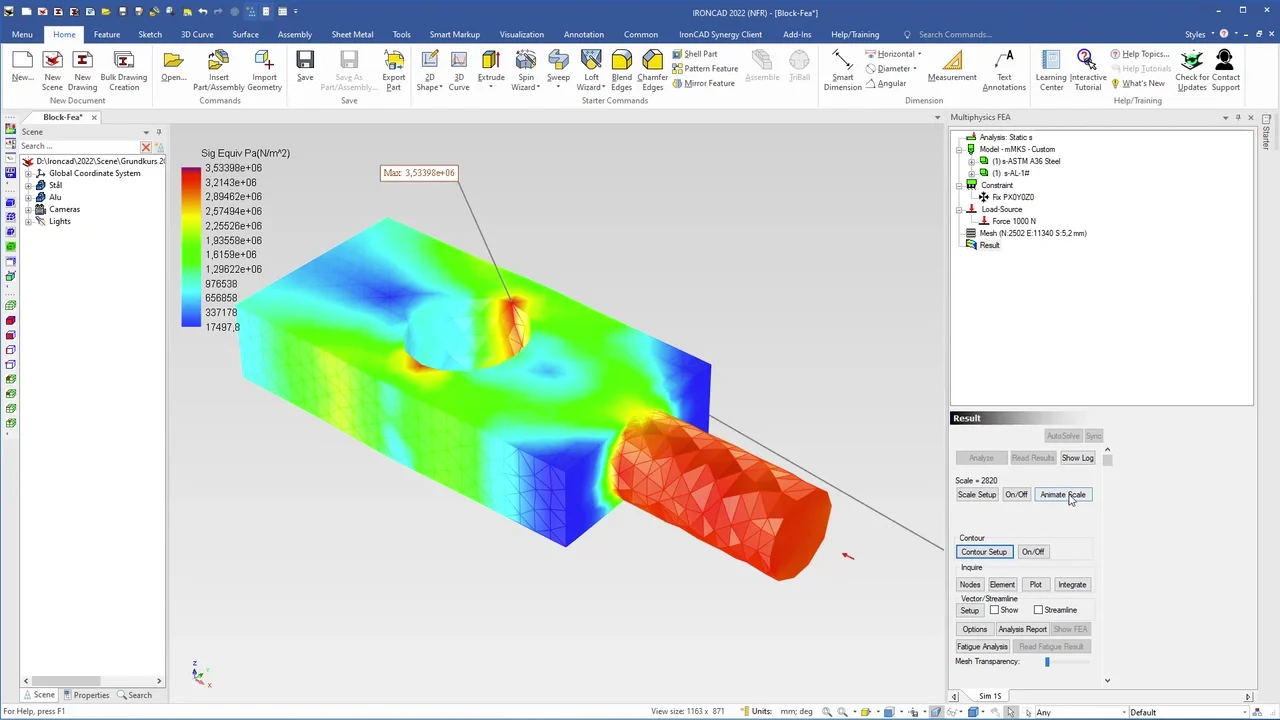Expand the Global Coordinate System node
The image size is (1280, 720).
click(28, 174)
